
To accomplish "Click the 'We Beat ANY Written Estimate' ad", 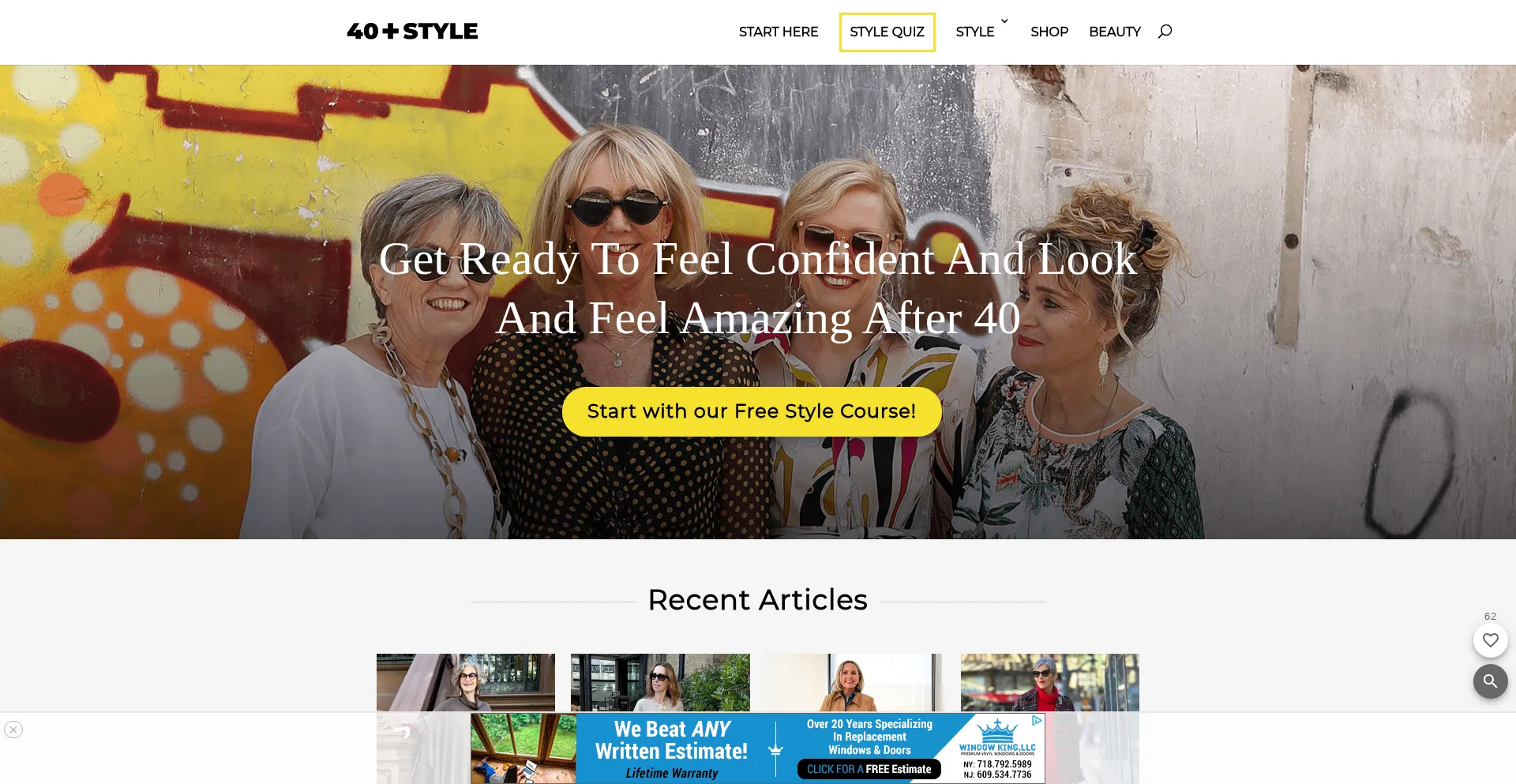I will (671, 748).
